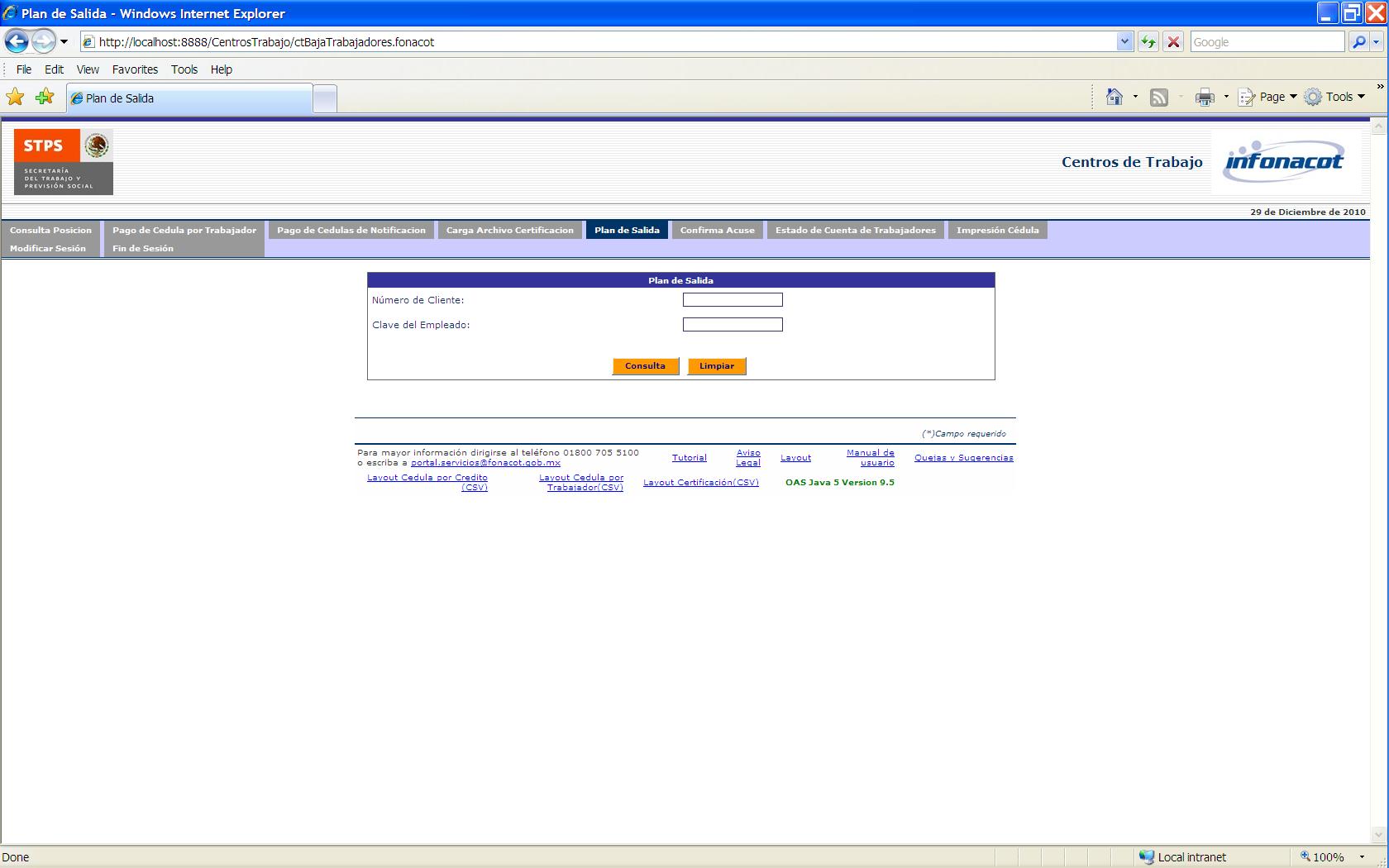This screenshot has width=1389, height=868.
Task: Click the search magnifier icon
Action: pyautogui.click(x=1358, y=42)
